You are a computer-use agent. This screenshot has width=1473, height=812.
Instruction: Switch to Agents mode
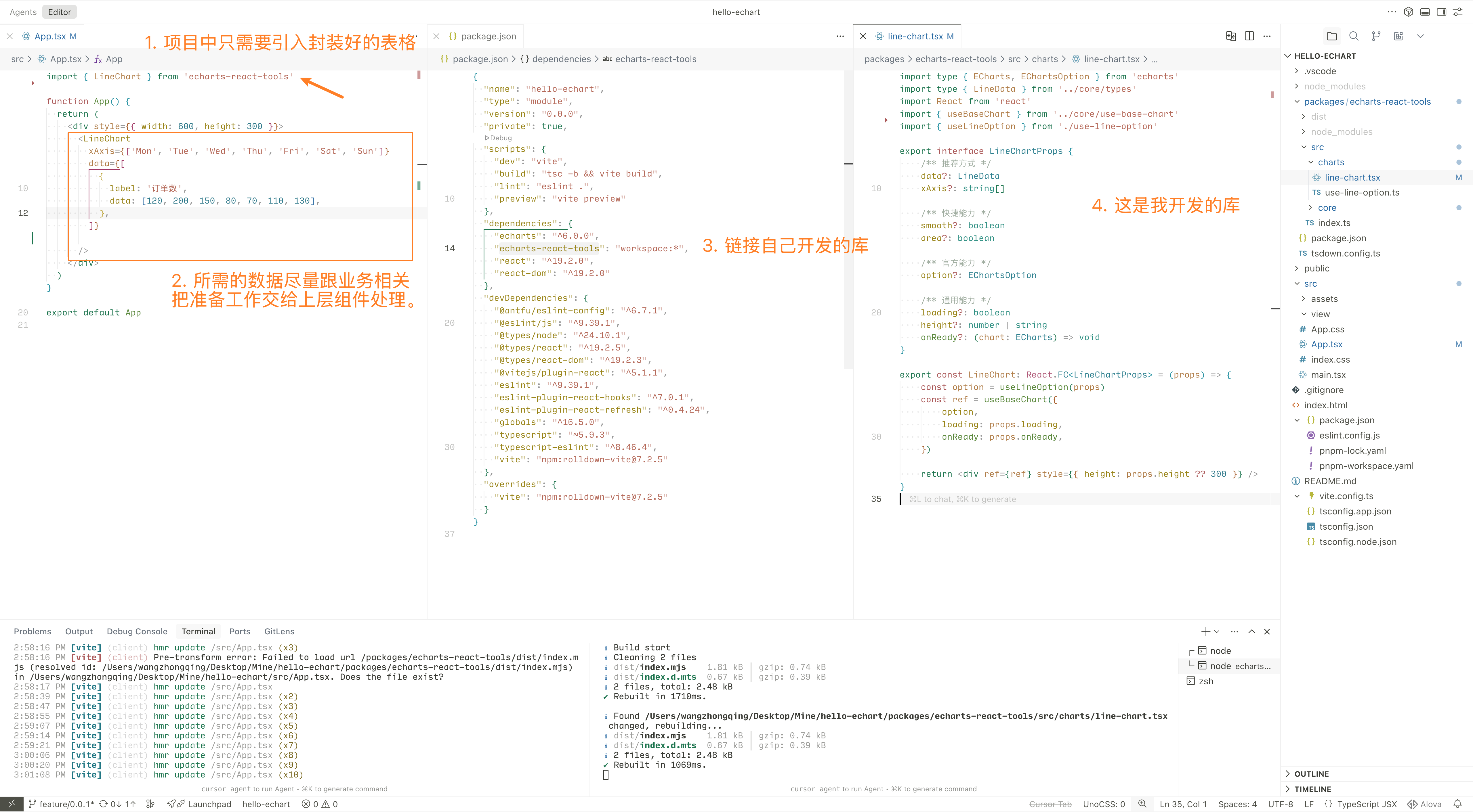point(23,12)
